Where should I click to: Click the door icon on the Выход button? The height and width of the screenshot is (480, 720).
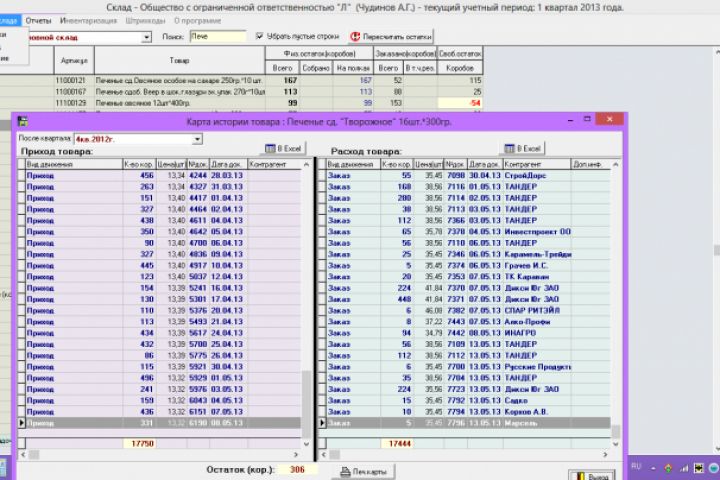[581, 477]
